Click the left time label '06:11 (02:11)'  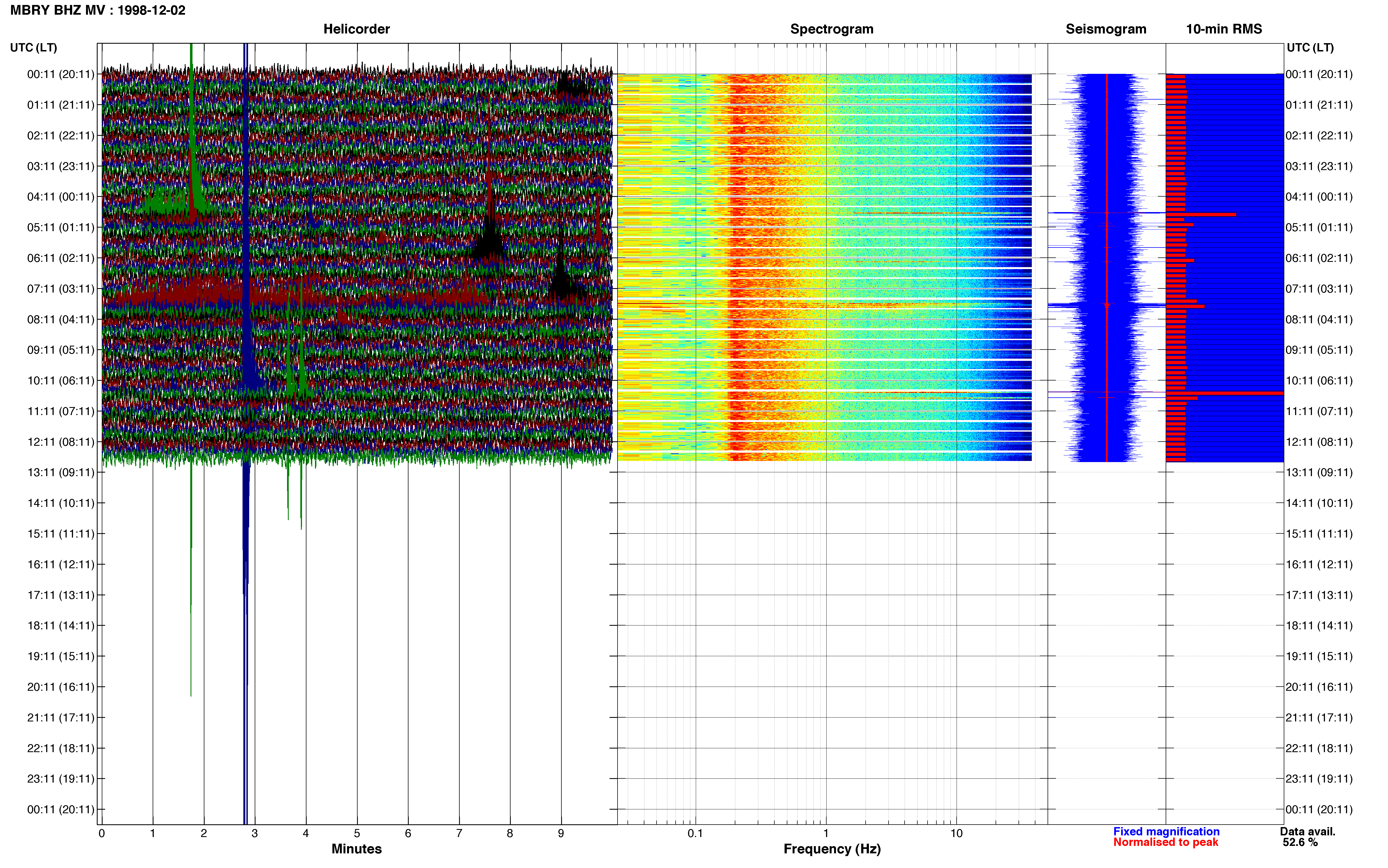point(61,258)
